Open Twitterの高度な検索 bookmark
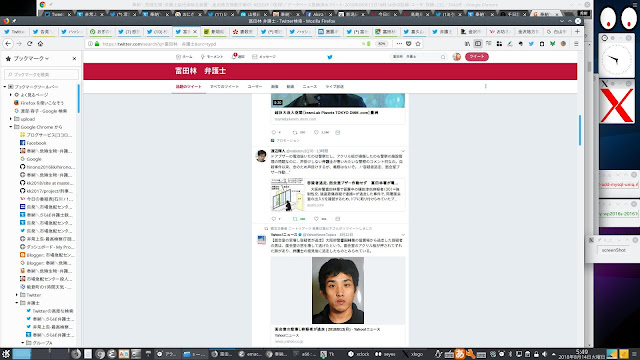Image resolution: width=640 pixels, height=360 pixels. [x=50, y=311]
